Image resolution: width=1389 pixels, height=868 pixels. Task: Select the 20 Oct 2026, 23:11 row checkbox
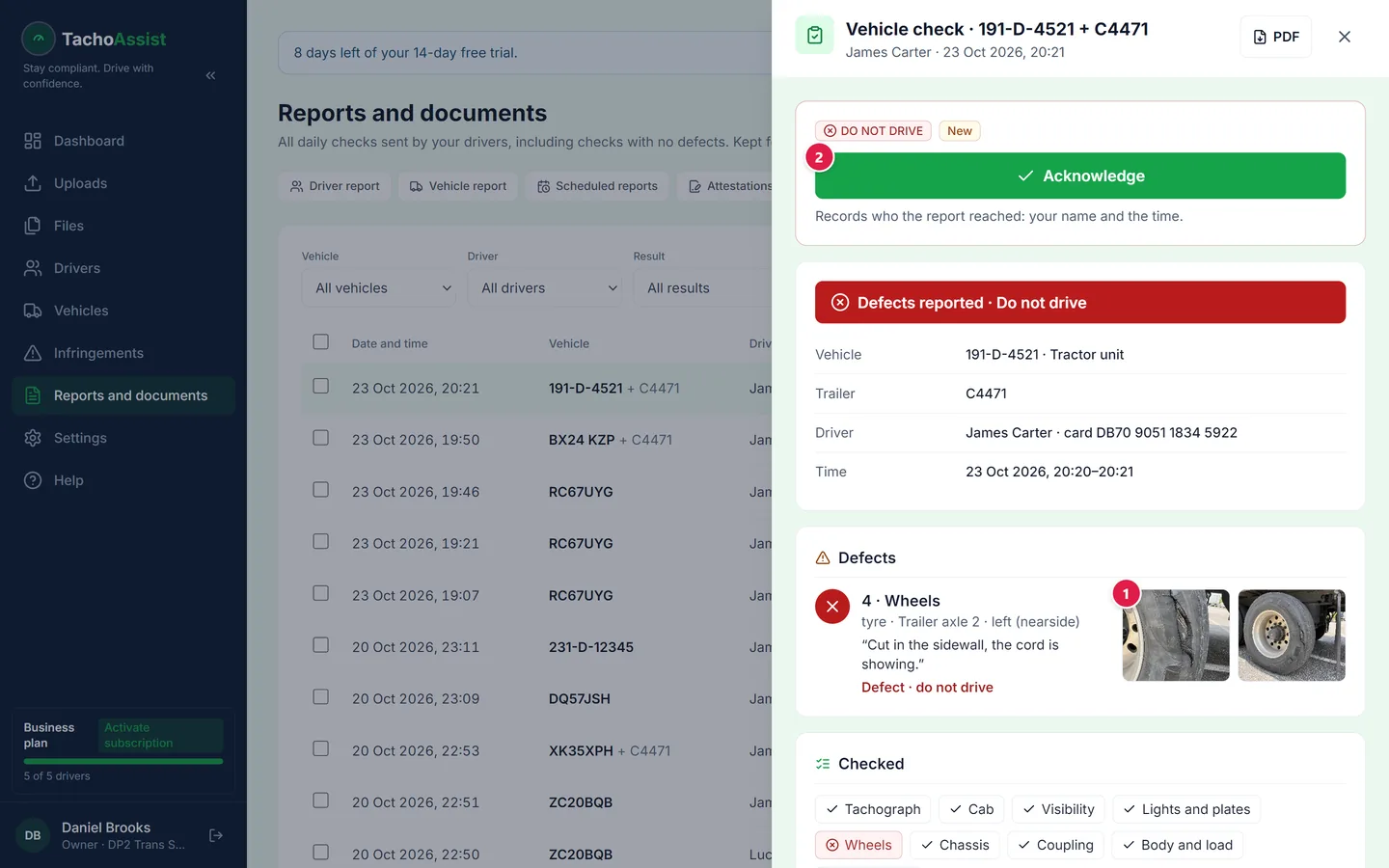click(x=321, y=645)
